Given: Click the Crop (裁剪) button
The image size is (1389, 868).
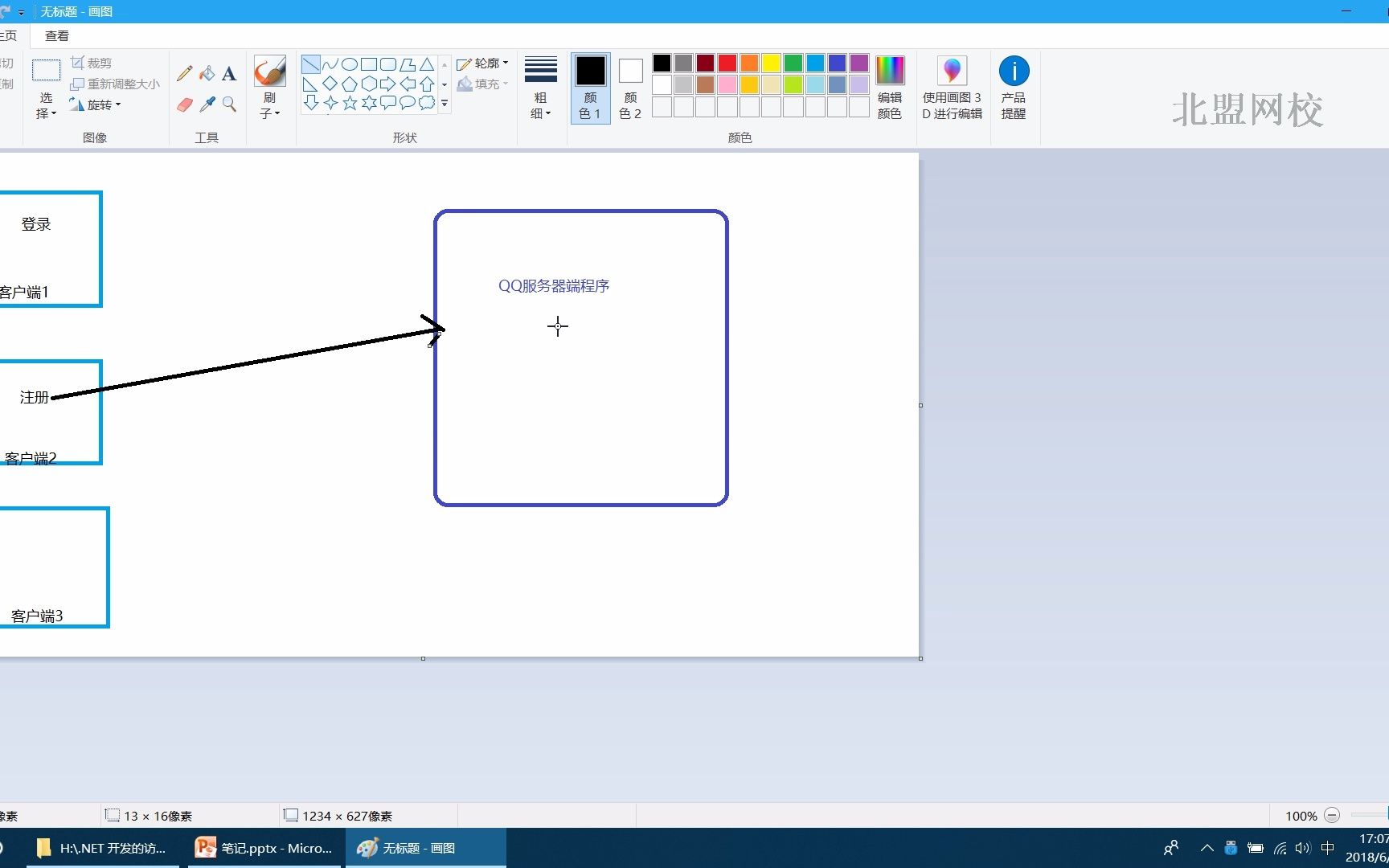Looking at the screenshot, I should [91, 63].
